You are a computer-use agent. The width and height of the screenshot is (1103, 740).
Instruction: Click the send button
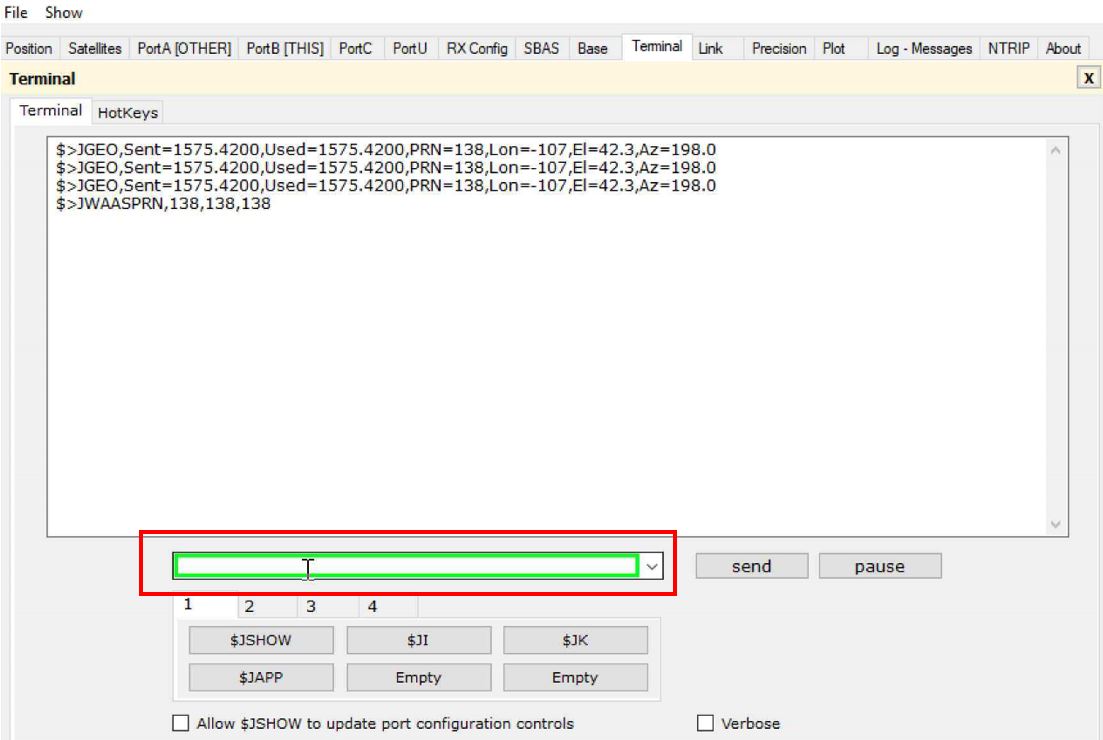point(752,566)
